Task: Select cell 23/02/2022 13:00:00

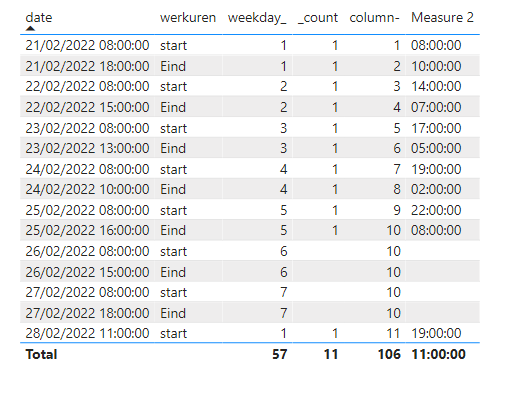Action: click(87, 148)
